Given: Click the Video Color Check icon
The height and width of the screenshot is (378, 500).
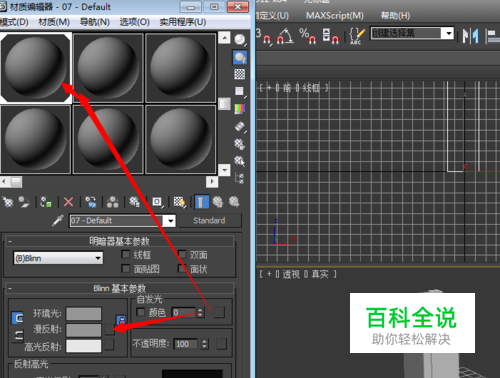Looking at the screenshot, I should pyautogui.click(x=240, y=109).
